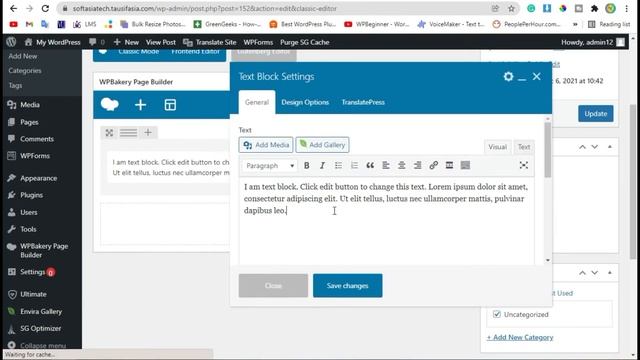
Task: Open Text Block Settings gear icon
Action: pyautogui.click(x=508, y=76)
